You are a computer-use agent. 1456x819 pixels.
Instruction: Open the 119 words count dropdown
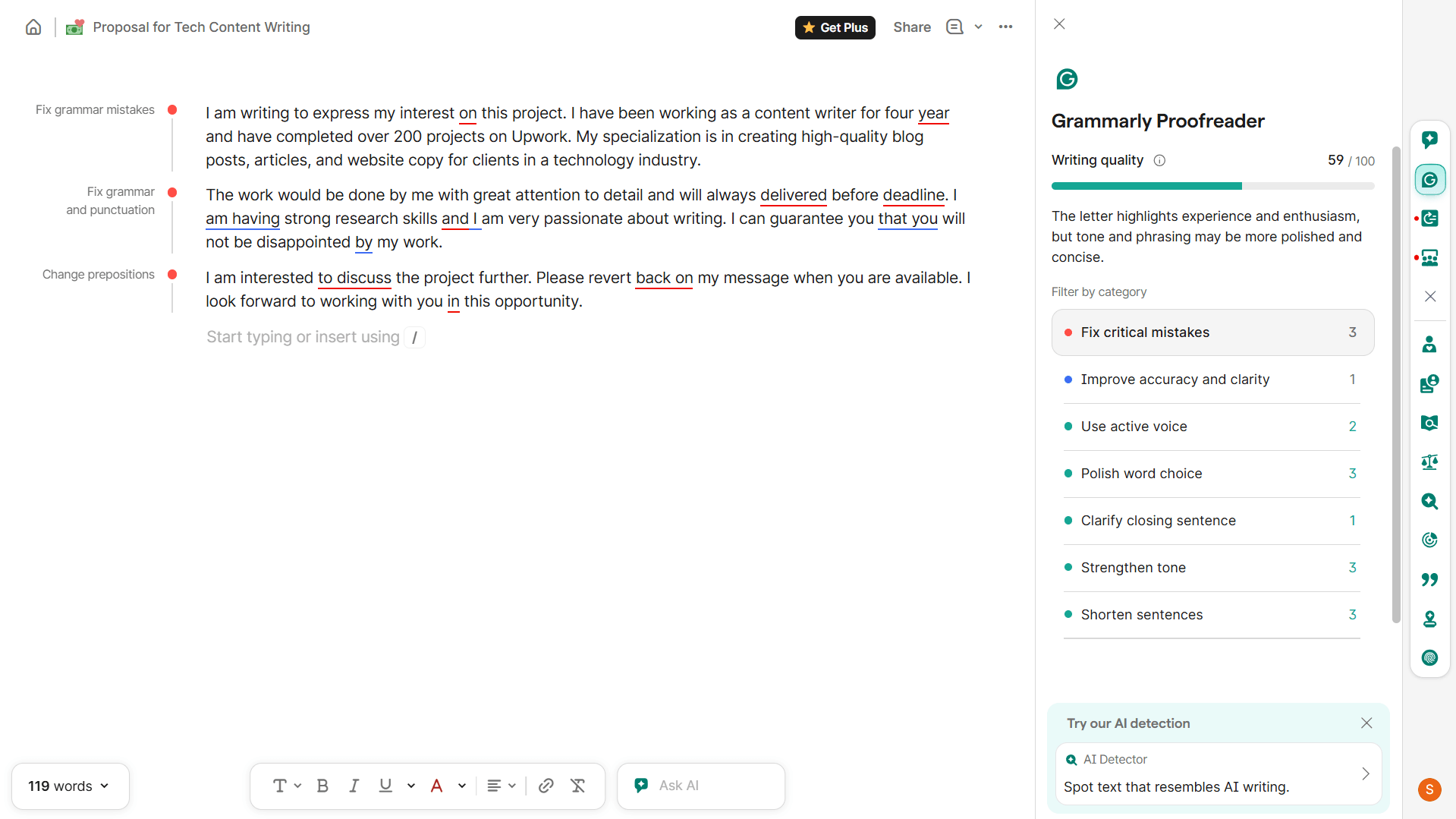(70, 786)
